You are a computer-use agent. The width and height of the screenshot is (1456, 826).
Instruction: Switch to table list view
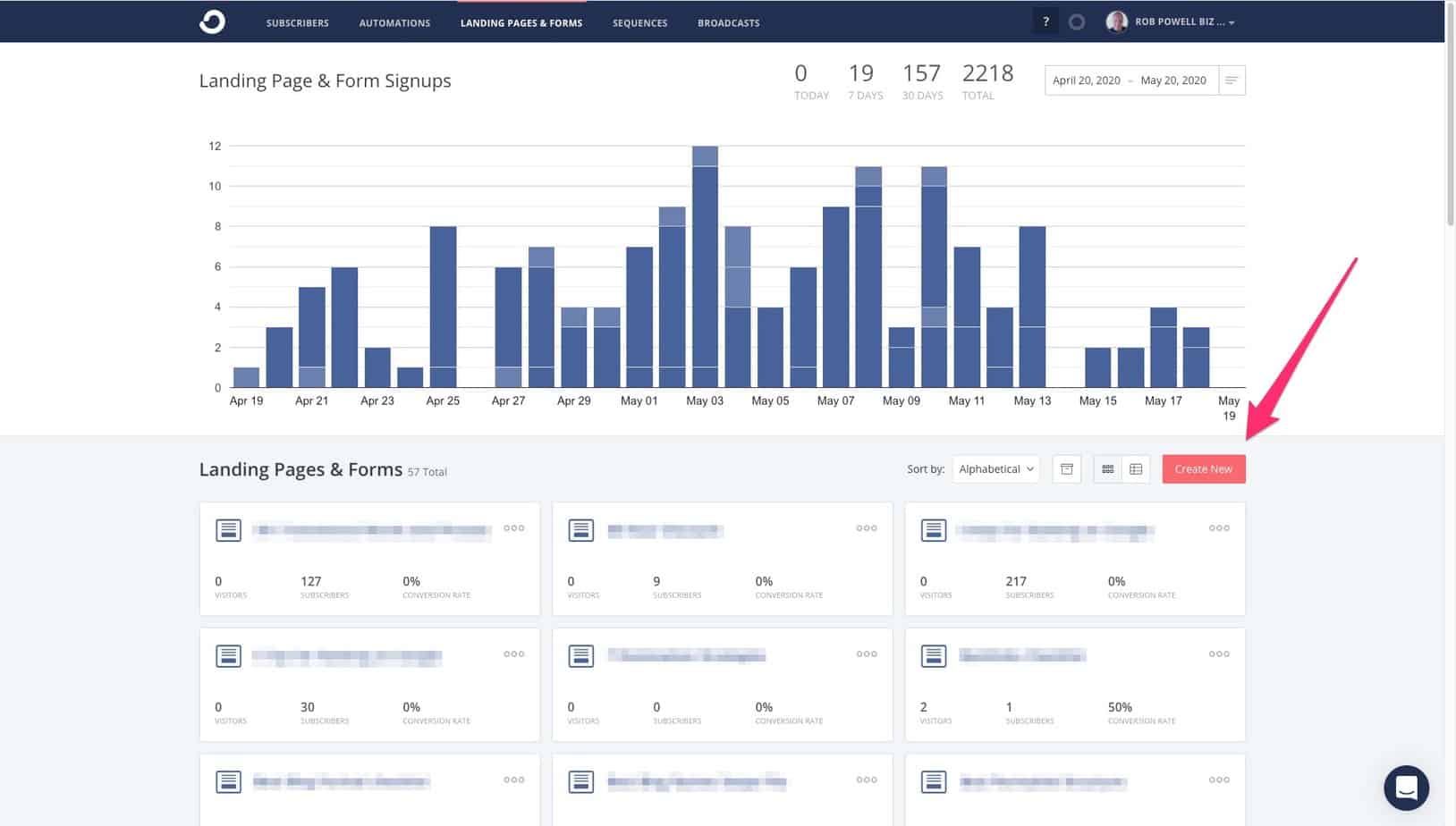[x=1136, y=469]
